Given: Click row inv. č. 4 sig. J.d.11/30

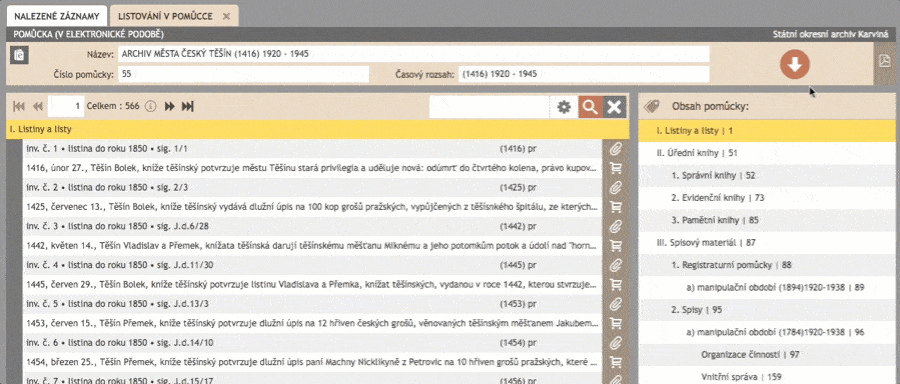Looking at the screenshot, I should (x=313, y=265).
